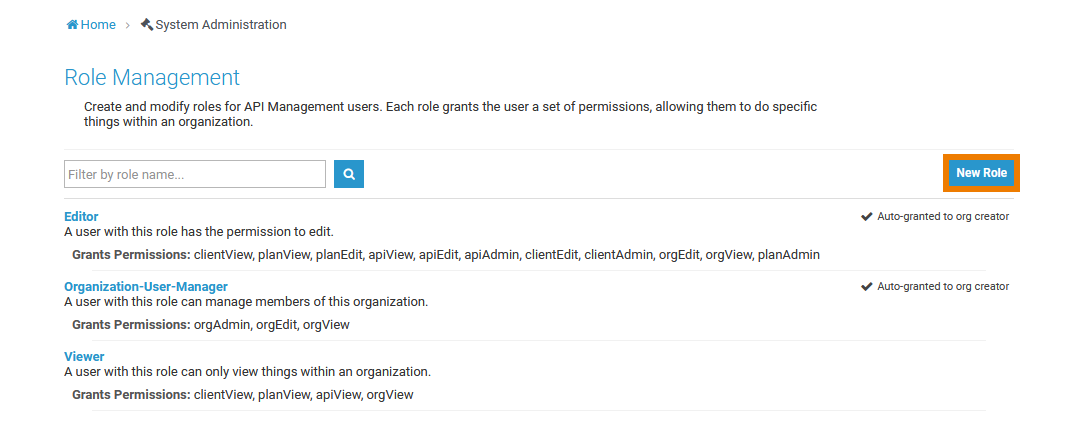Click Editor's Auto-granted to org creator label
The height and width of the screenshot is (425, 1078).
click(x=943, y=216)
